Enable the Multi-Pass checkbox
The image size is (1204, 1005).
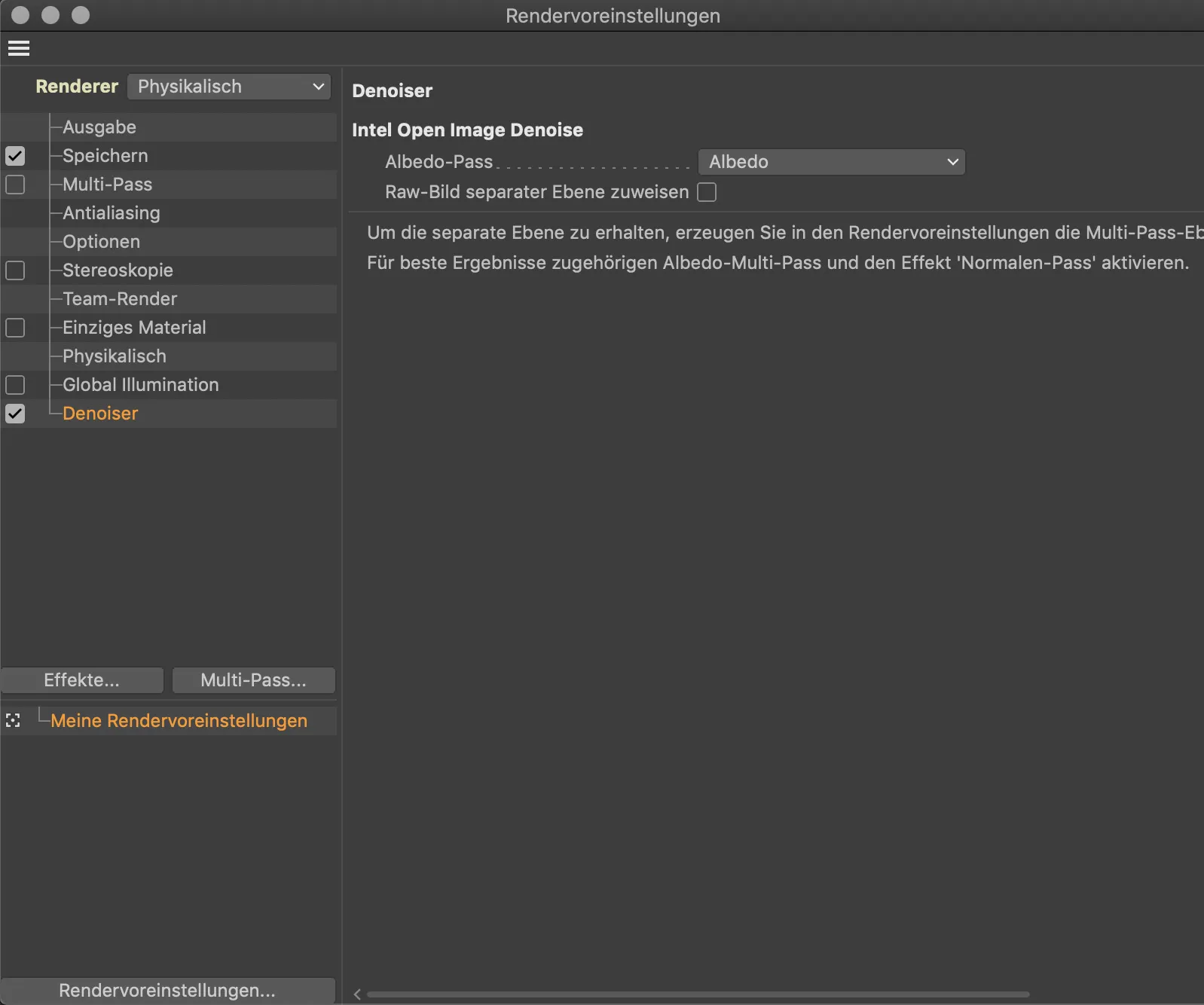[15, 185]
